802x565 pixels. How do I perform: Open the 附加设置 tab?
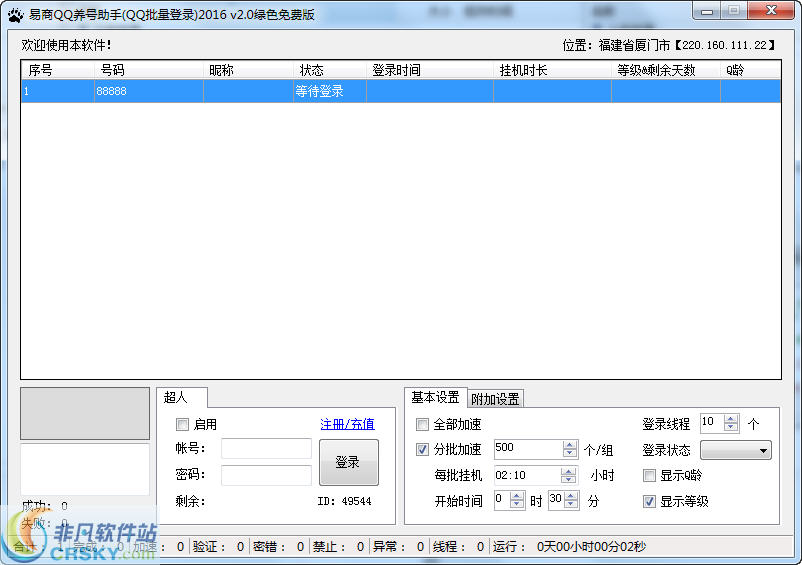pyautogui.click(x=495, y=399)
